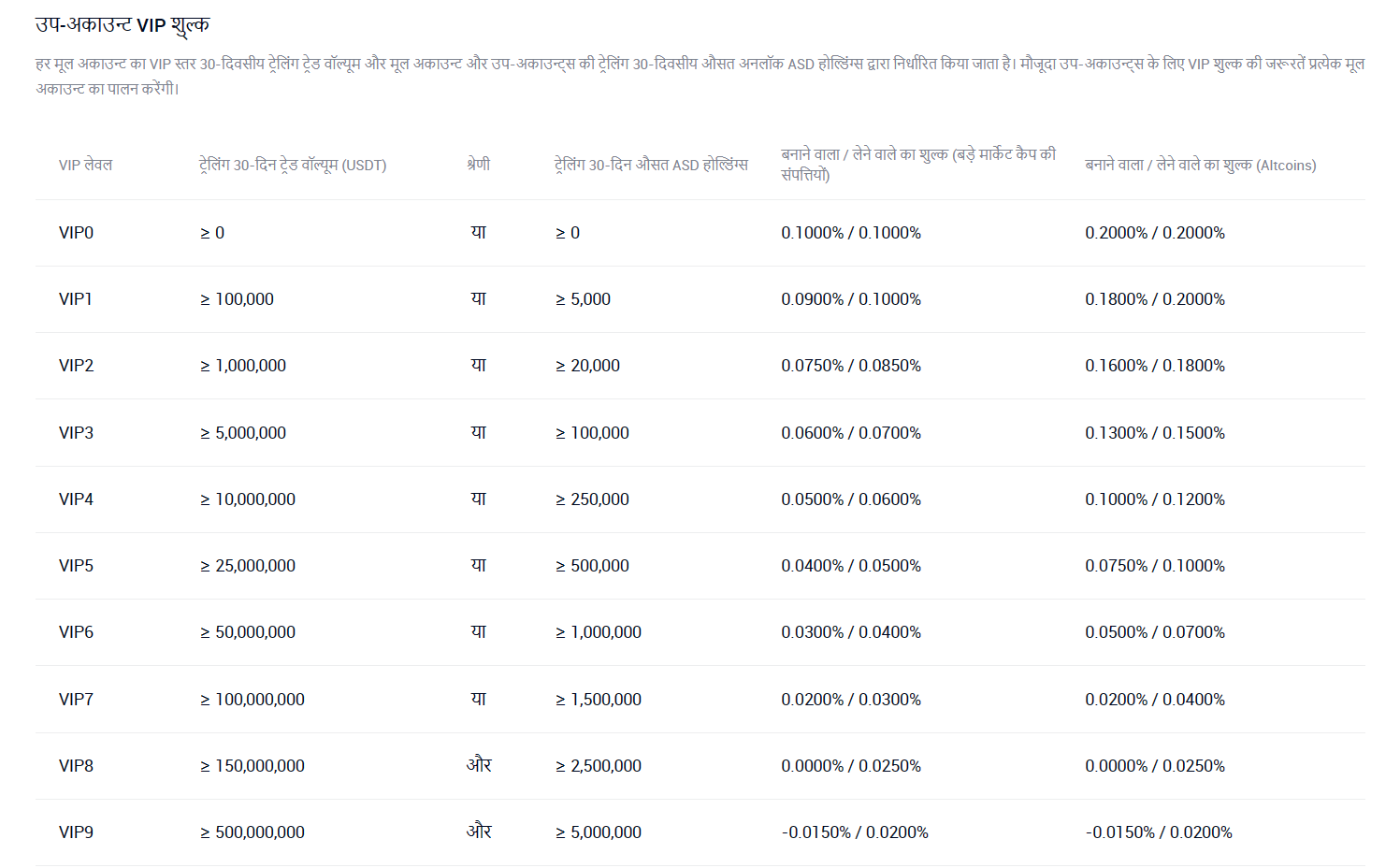Click the 'या' category in the VIP4 row
The height and width of the screenshot is (868, 1400).
coord(479,499)
